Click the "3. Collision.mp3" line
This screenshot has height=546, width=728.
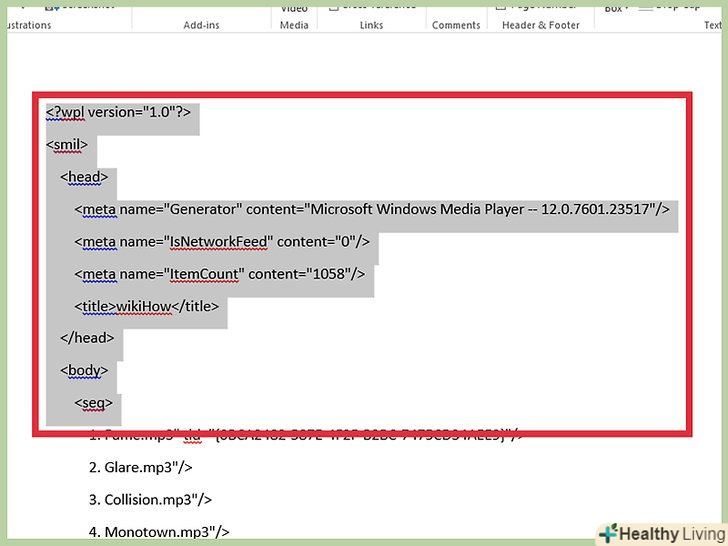(150, 500)
